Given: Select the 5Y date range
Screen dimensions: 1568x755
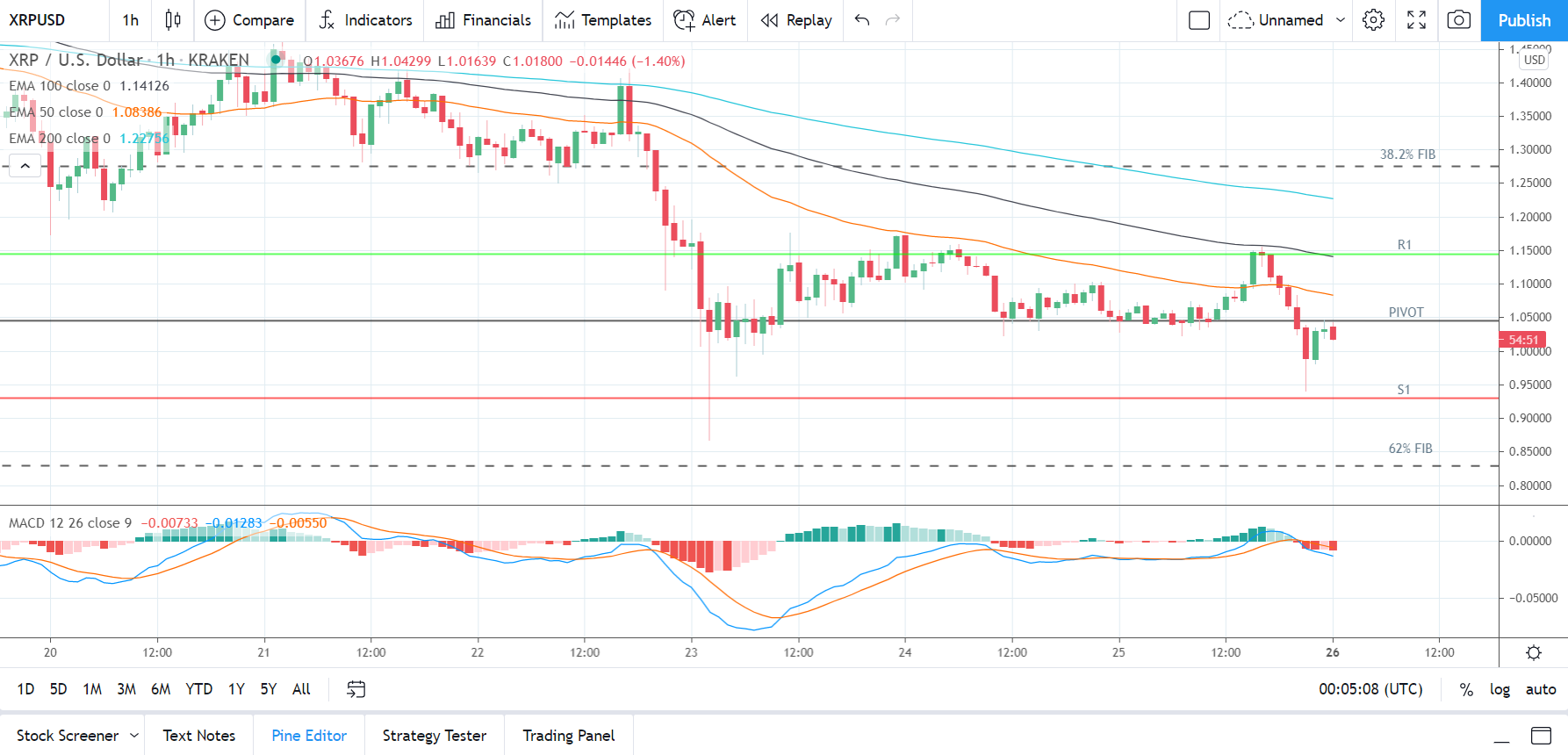Looking at the screenshot, I should tap(269, 689).
